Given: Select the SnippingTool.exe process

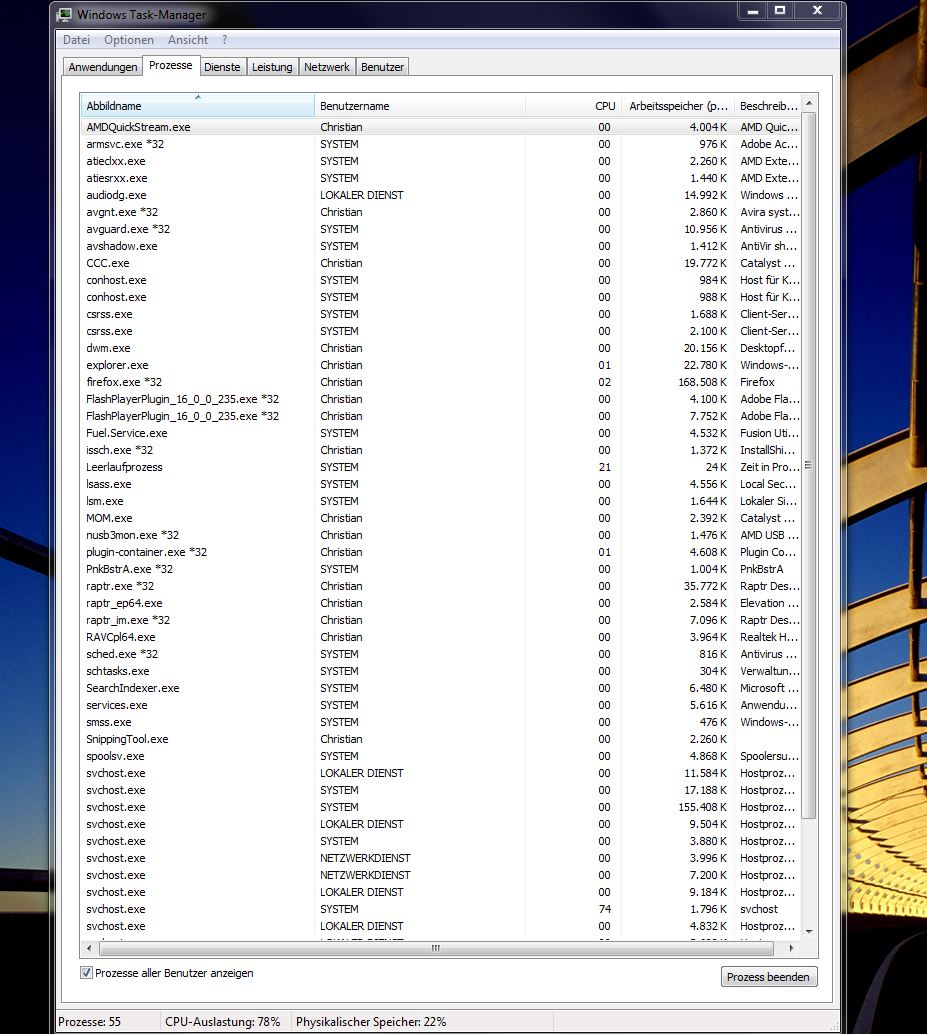Looking at the screenshot, I should click(x=441, y=739).
